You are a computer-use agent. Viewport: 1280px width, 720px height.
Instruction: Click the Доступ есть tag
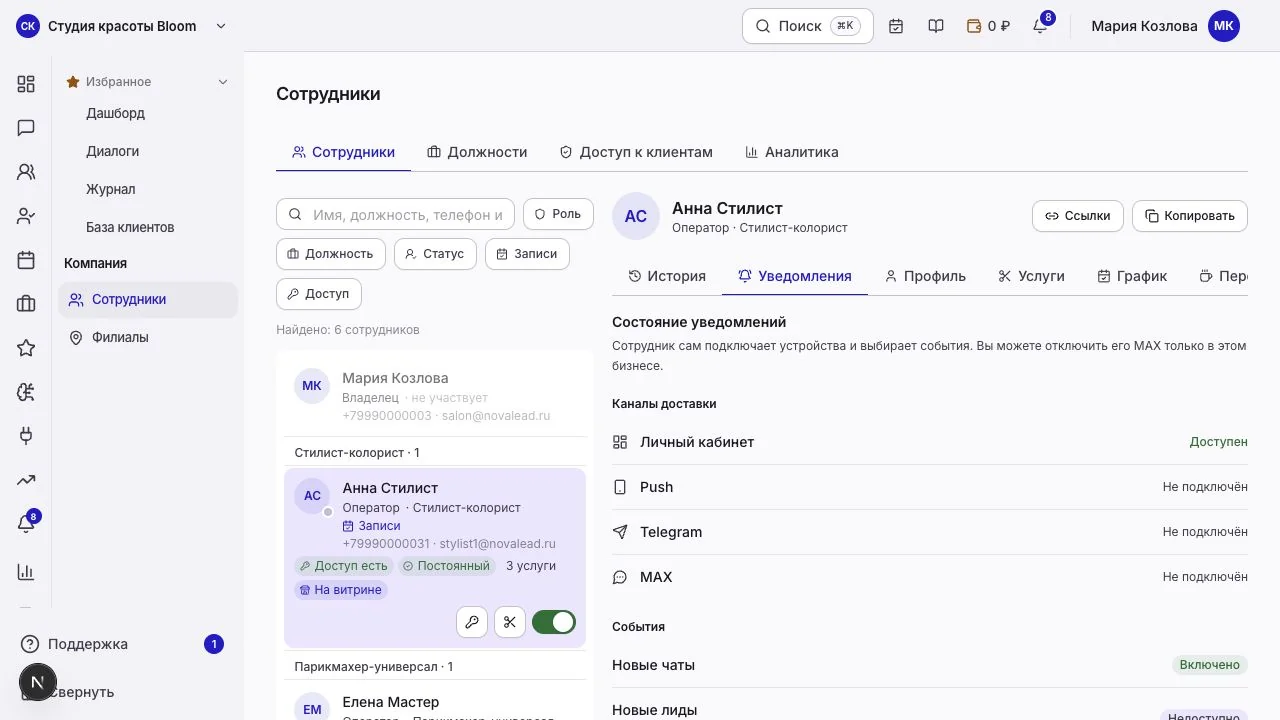[343, 566]
